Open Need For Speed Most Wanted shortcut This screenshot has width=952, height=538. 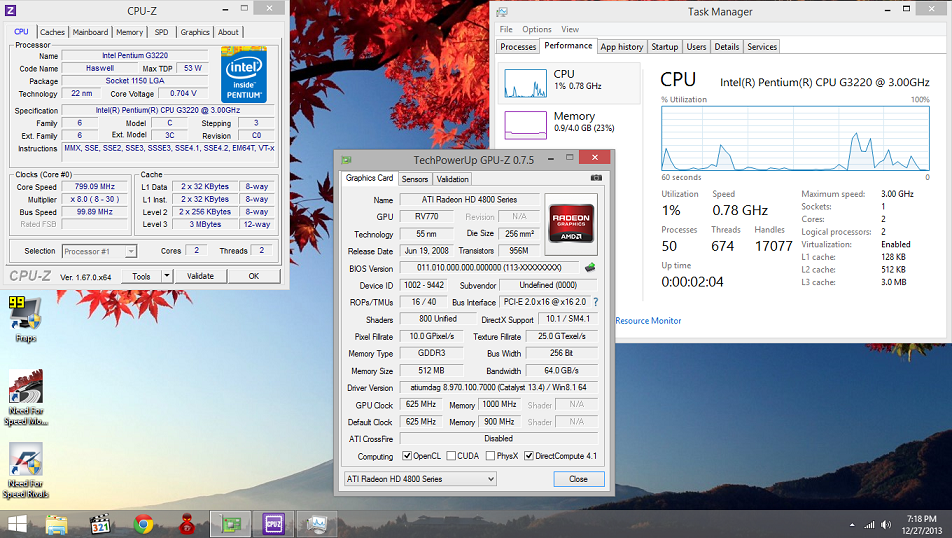[x=26, y=397]
